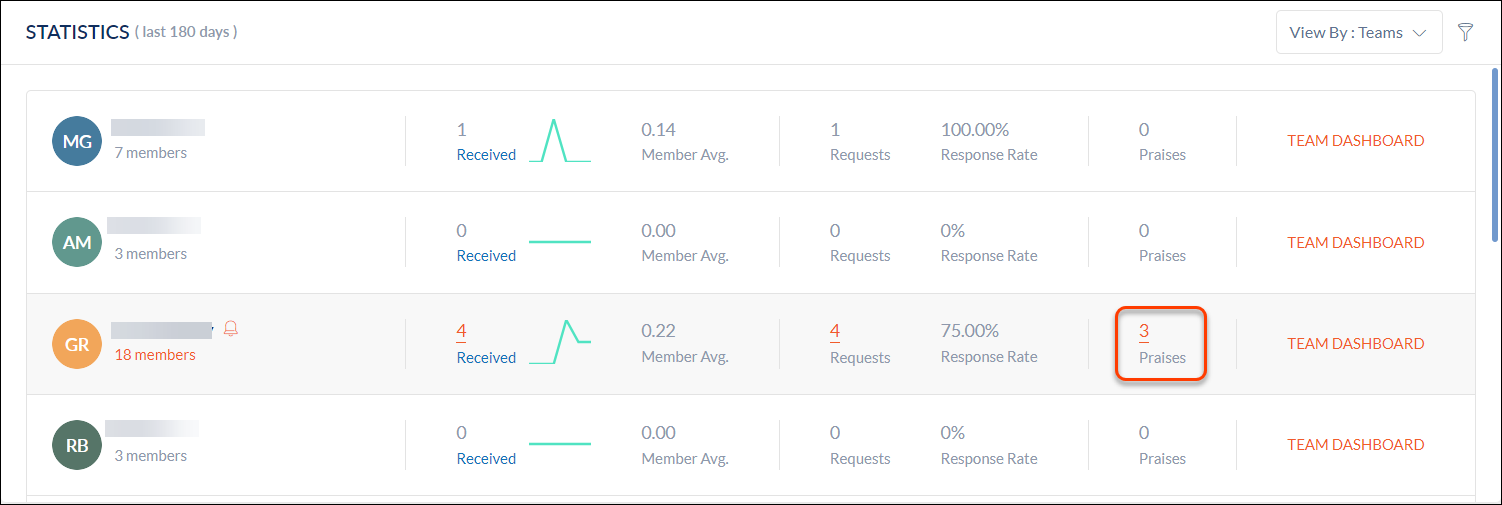Viewport: 1502px width, 505px height.
Task: Open the View By : Teams dropdown
Action: tap(1359, 32)
